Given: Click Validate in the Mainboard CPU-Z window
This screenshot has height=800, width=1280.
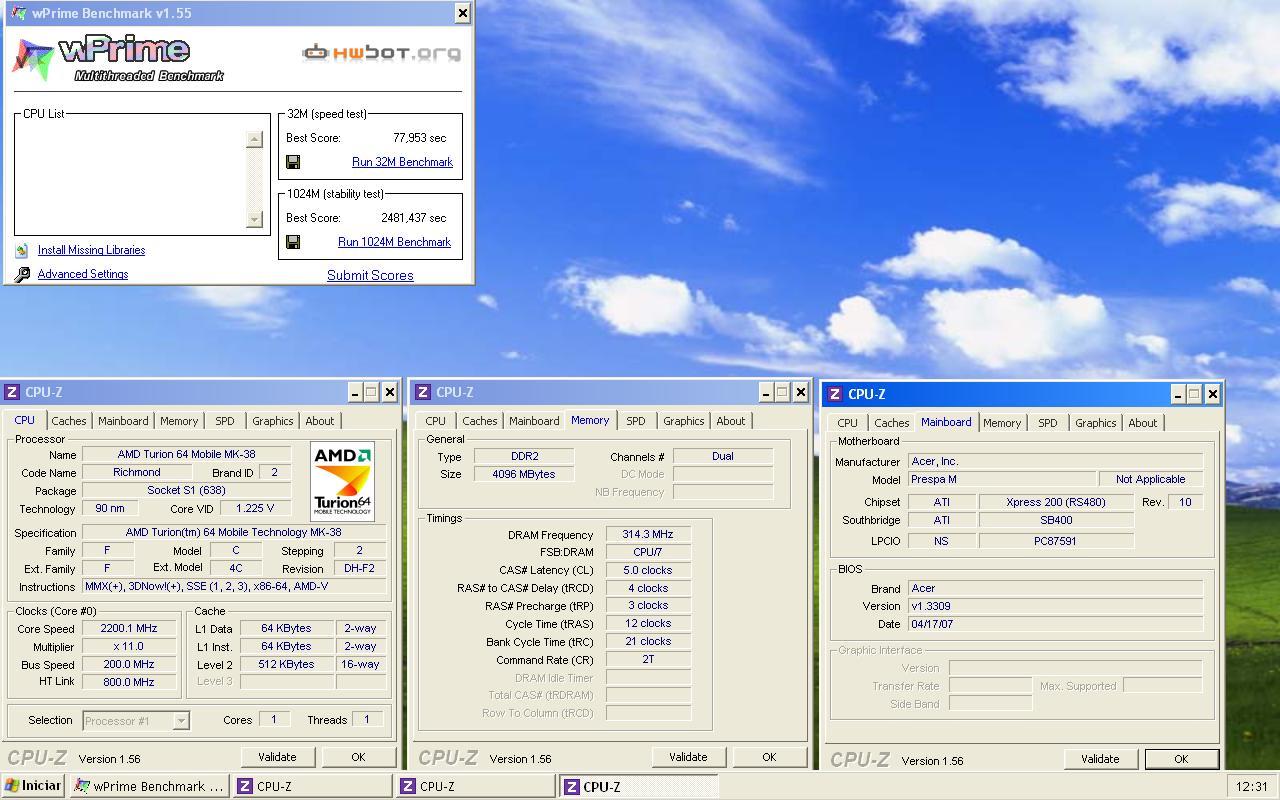Looking at the screenshot, I should (1100, 759).
